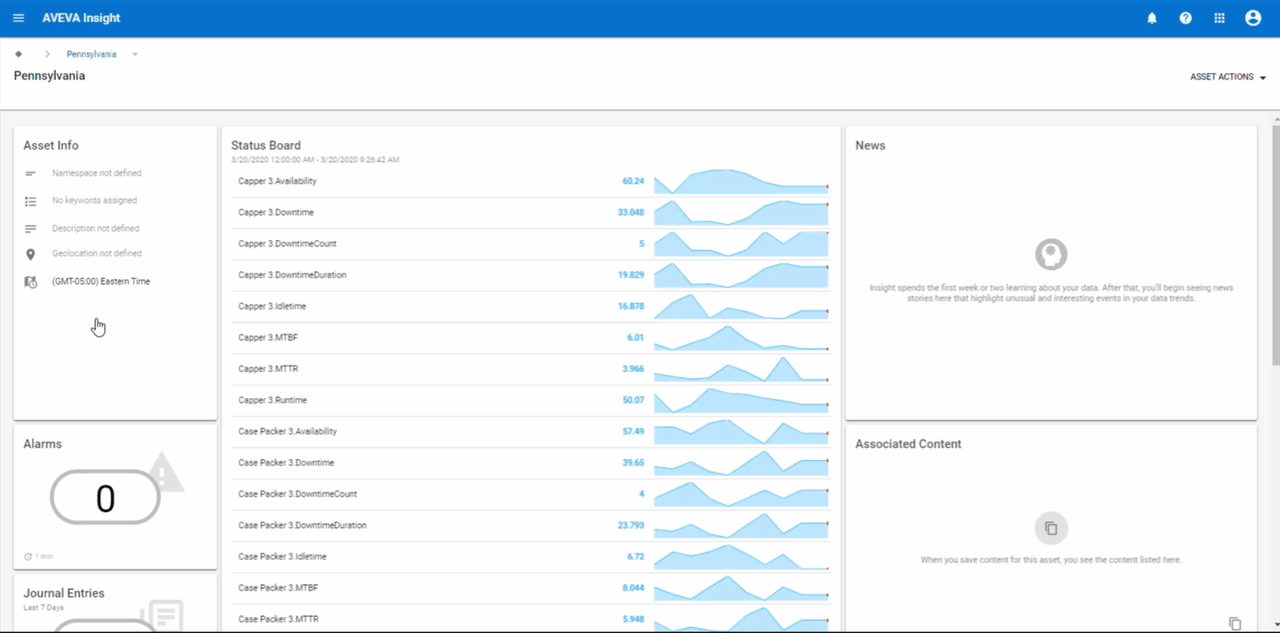This screenshot has width=1280, height=633.
Task: Click the time zone clock icon
Action: coord(30,282)
